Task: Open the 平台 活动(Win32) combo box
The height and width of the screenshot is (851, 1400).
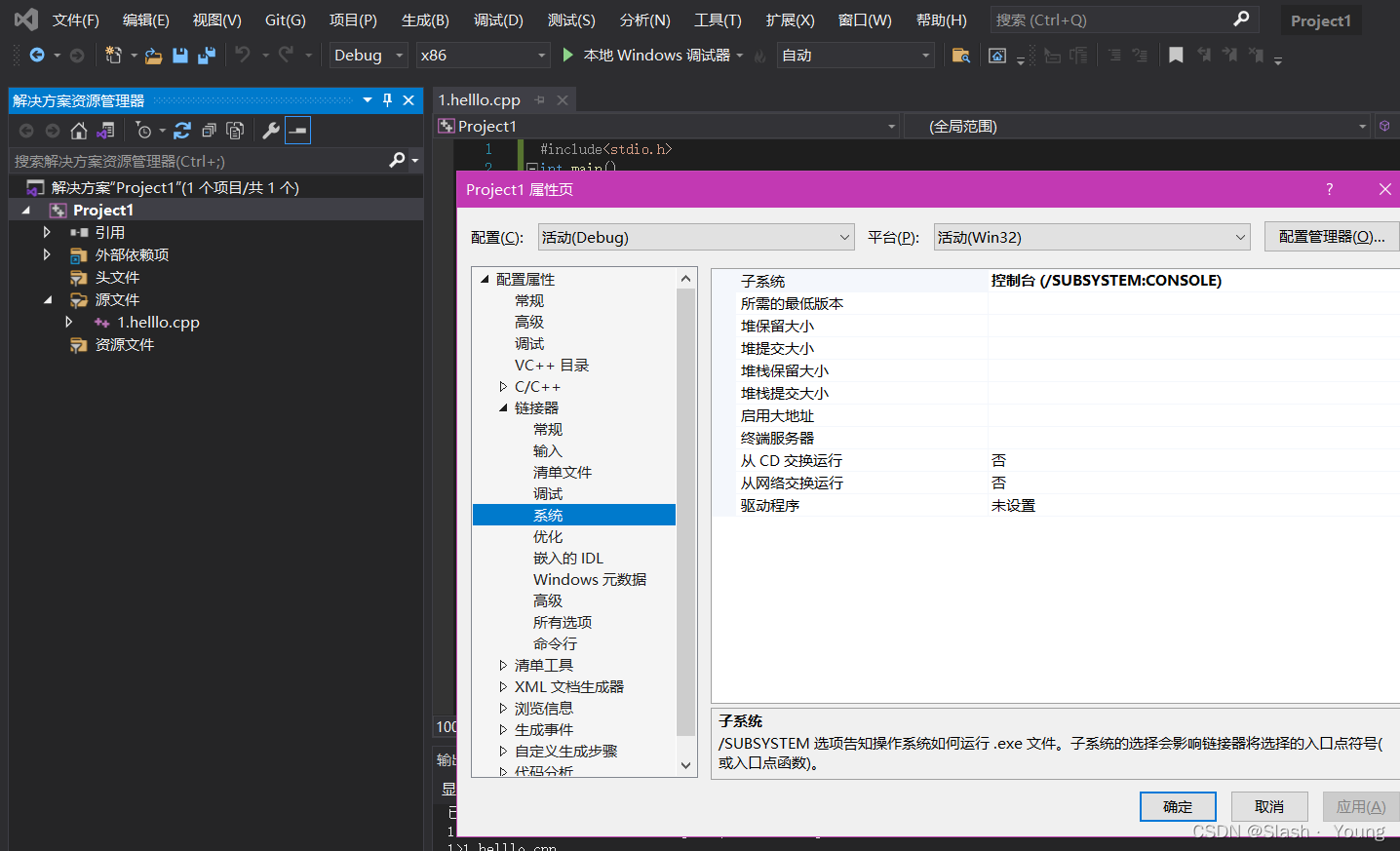Action: tap(1092, 237)
